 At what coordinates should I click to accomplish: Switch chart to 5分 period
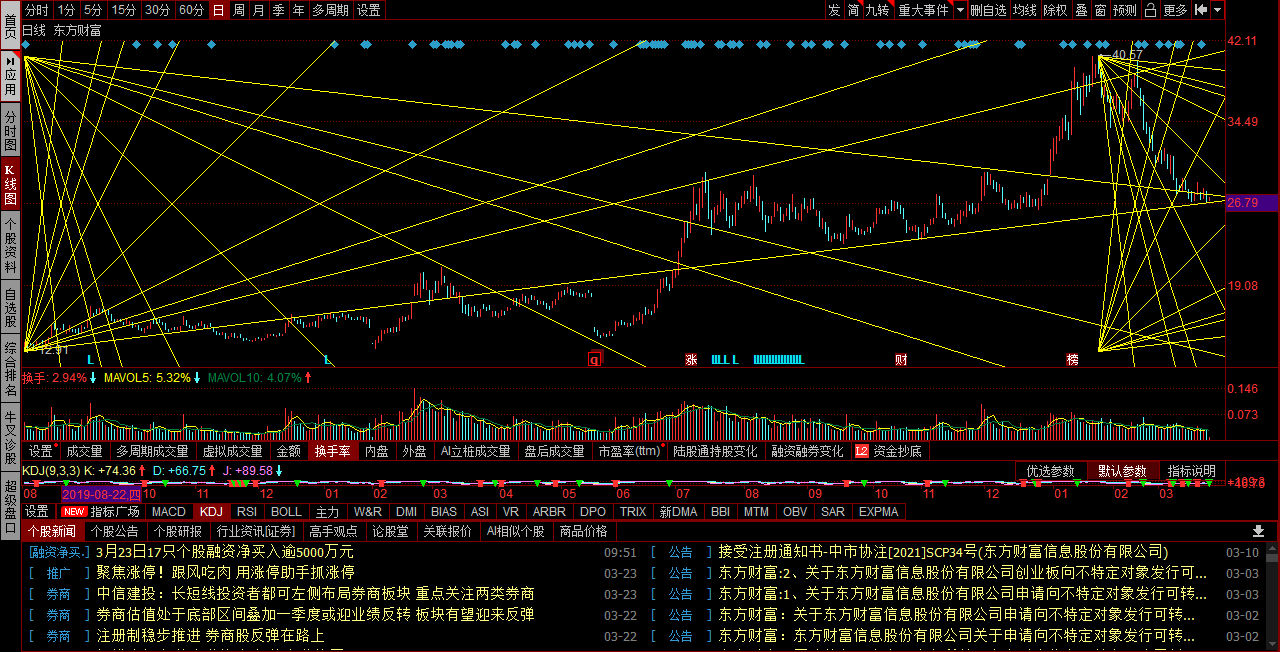pyautogui.click(x=93, y=10)
